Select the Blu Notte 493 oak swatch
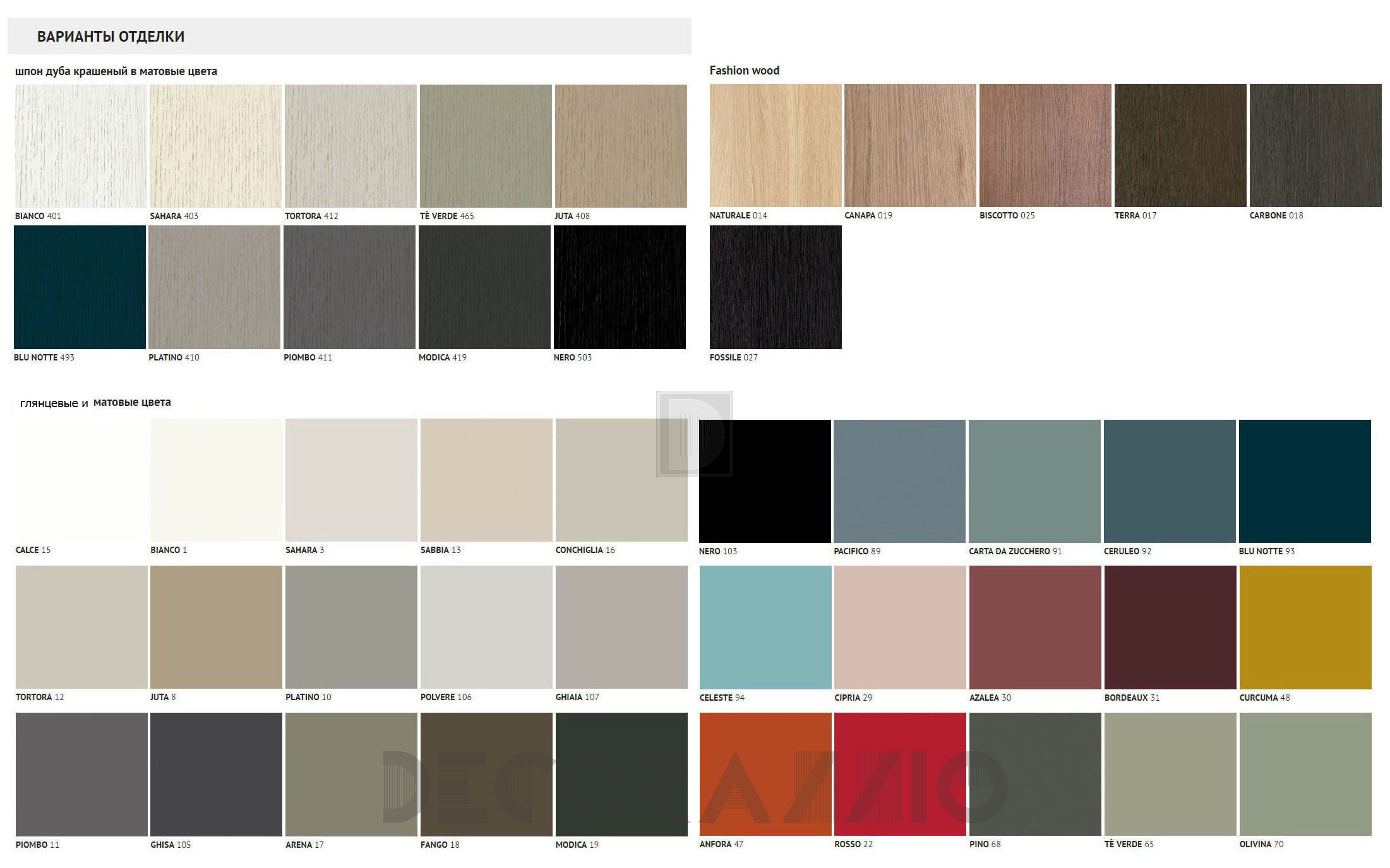This screenshot has width=1390, height=868. point(80,287)
